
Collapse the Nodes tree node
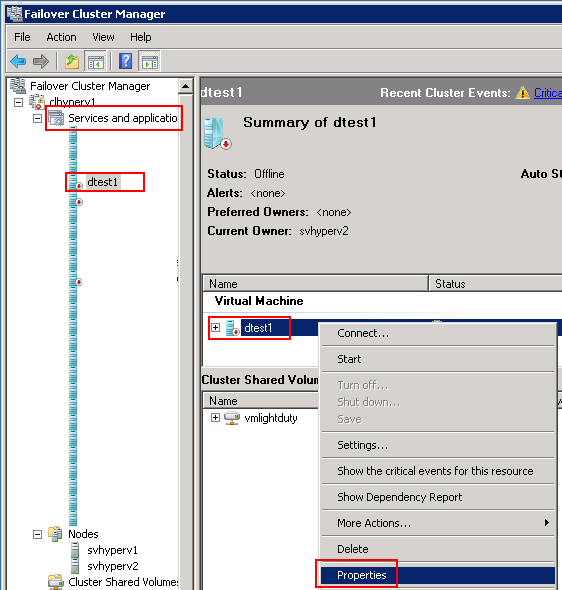(37, 534)
